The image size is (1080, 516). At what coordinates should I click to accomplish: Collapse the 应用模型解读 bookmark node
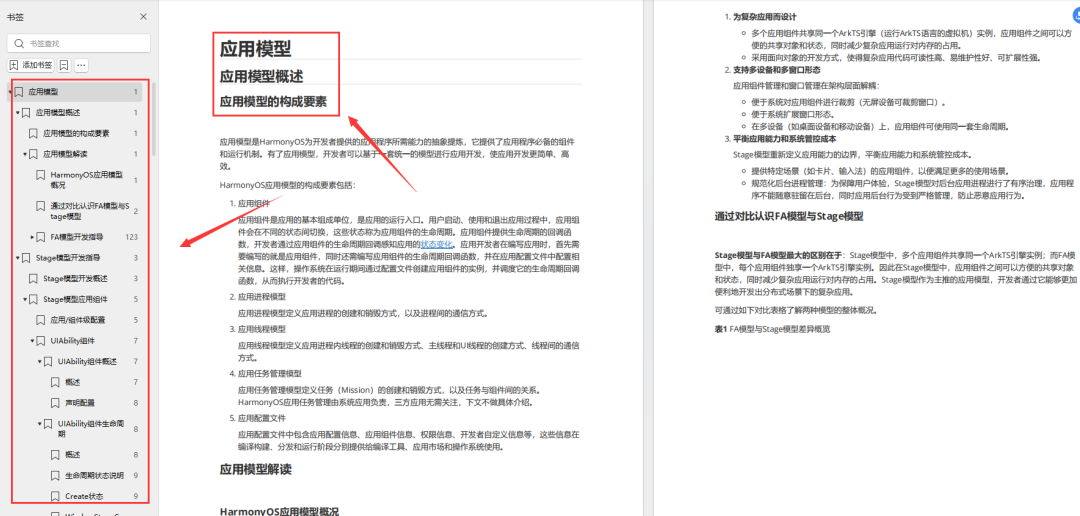point(25,154)
